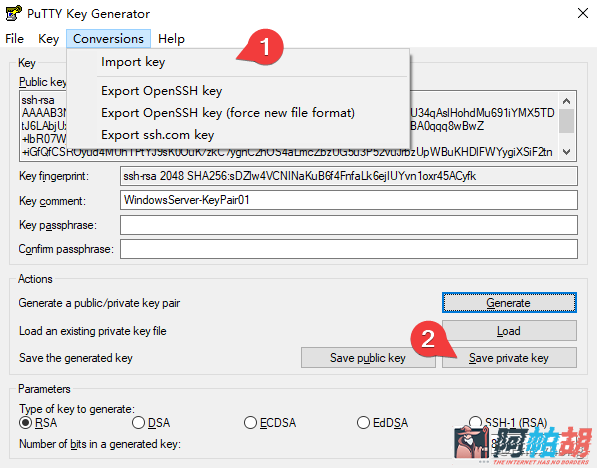
Task: Click the 'Key fingerprint:' label
Action: coord(54,176)
